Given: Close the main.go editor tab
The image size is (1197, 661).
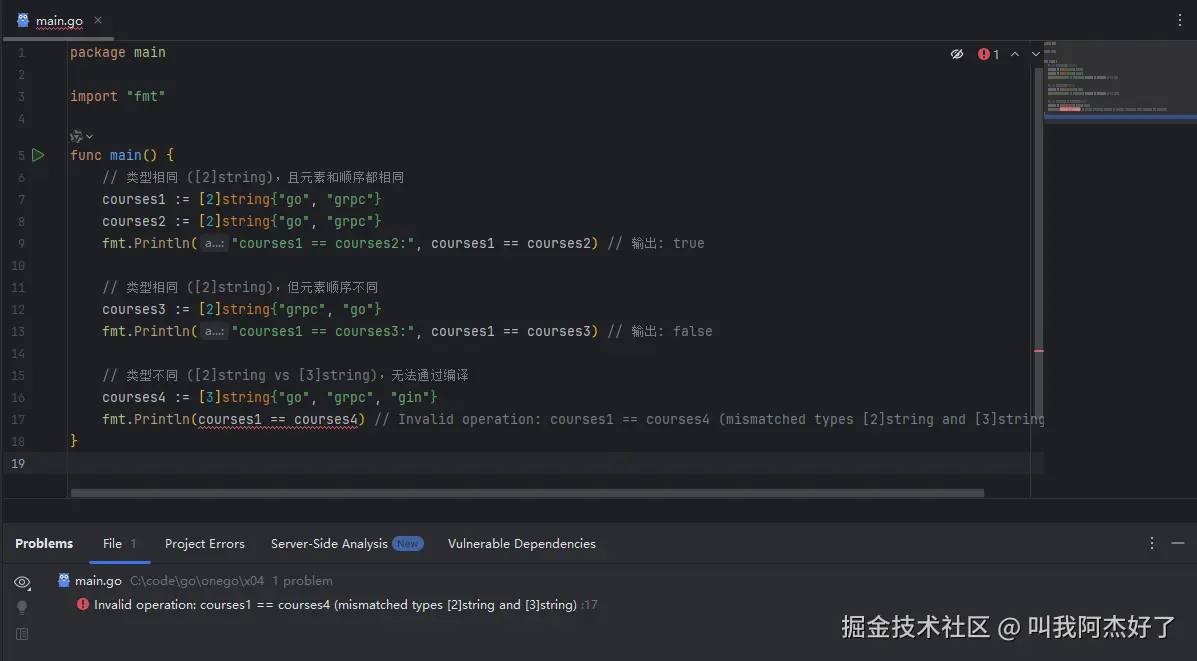Looking at the screenshot, I should pos(98,21).
